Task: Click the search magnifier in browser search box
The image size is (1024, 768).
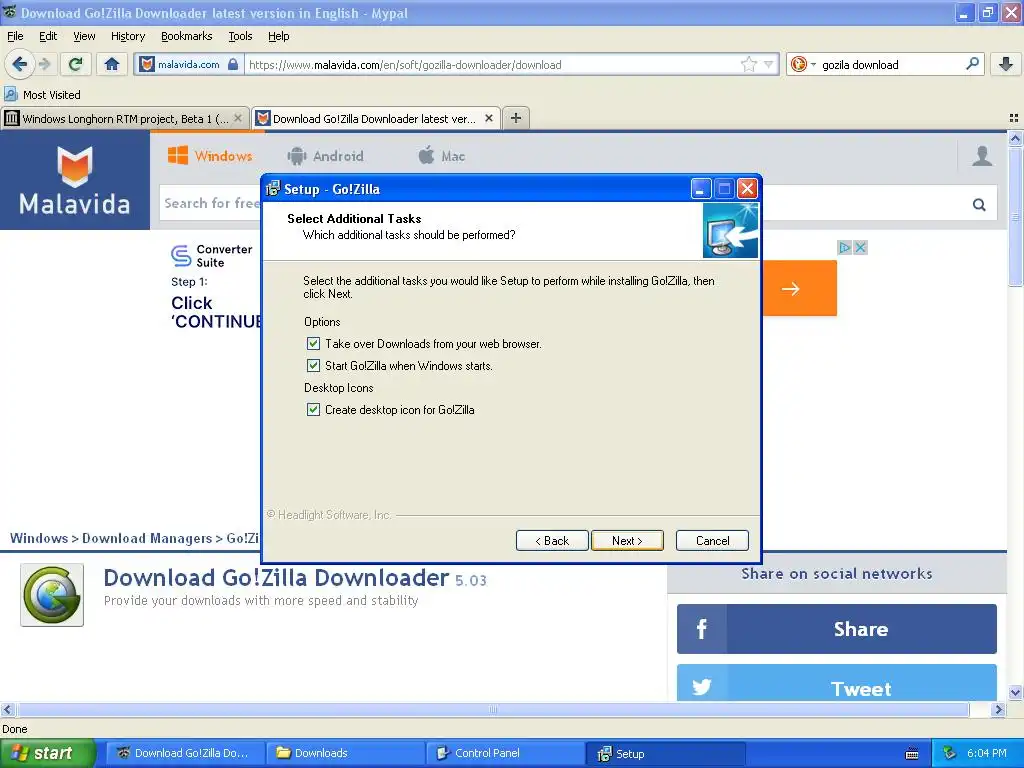Action: [x=972, y=64]
